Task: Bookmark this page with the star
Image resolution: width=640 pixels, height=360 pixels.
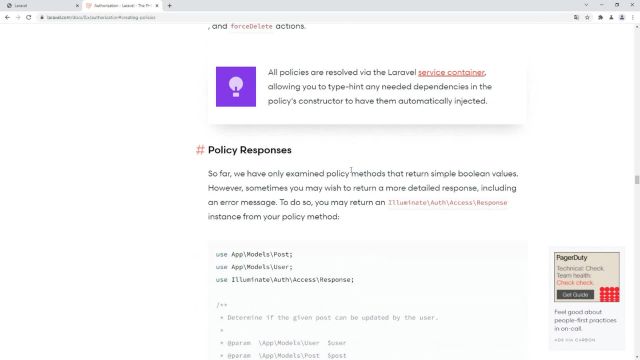Action: 587,18
